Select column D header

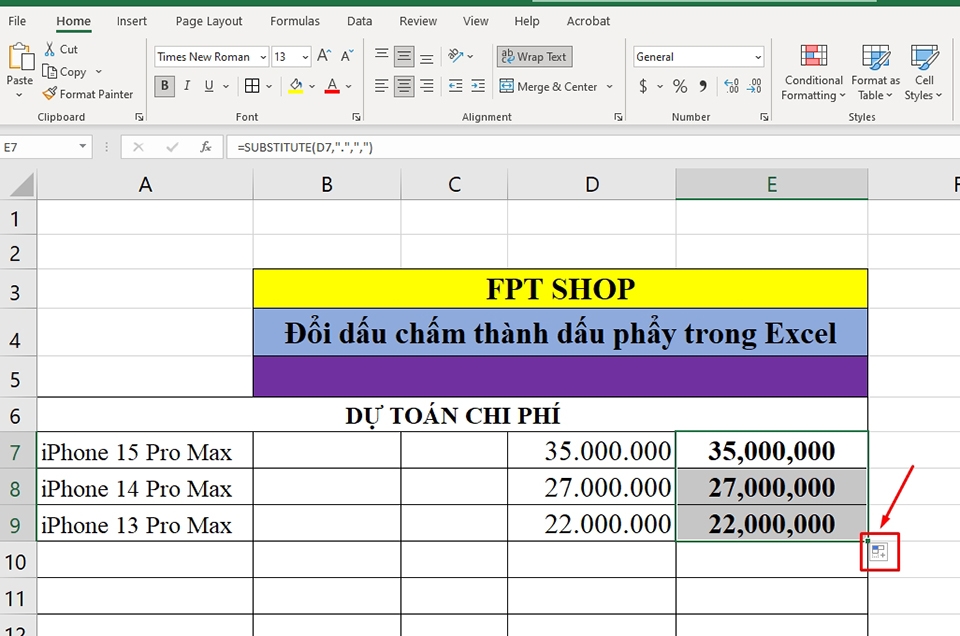(591, 184)
